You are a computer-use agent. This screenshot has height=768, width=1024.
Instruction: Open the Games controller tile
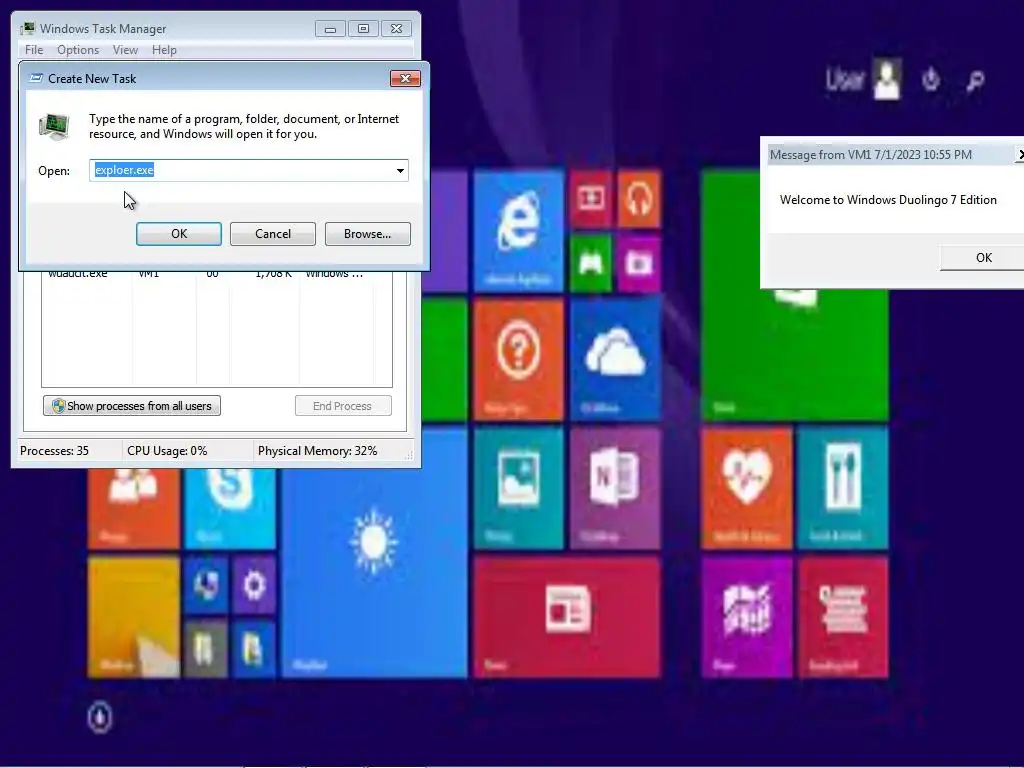590,263
